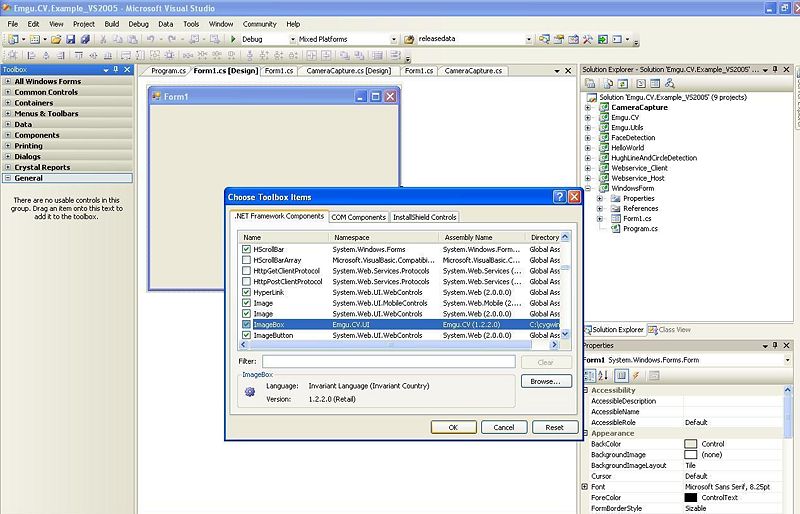
Task: Click Alphabetical sort icon in Properties panel
Action: 603,376
